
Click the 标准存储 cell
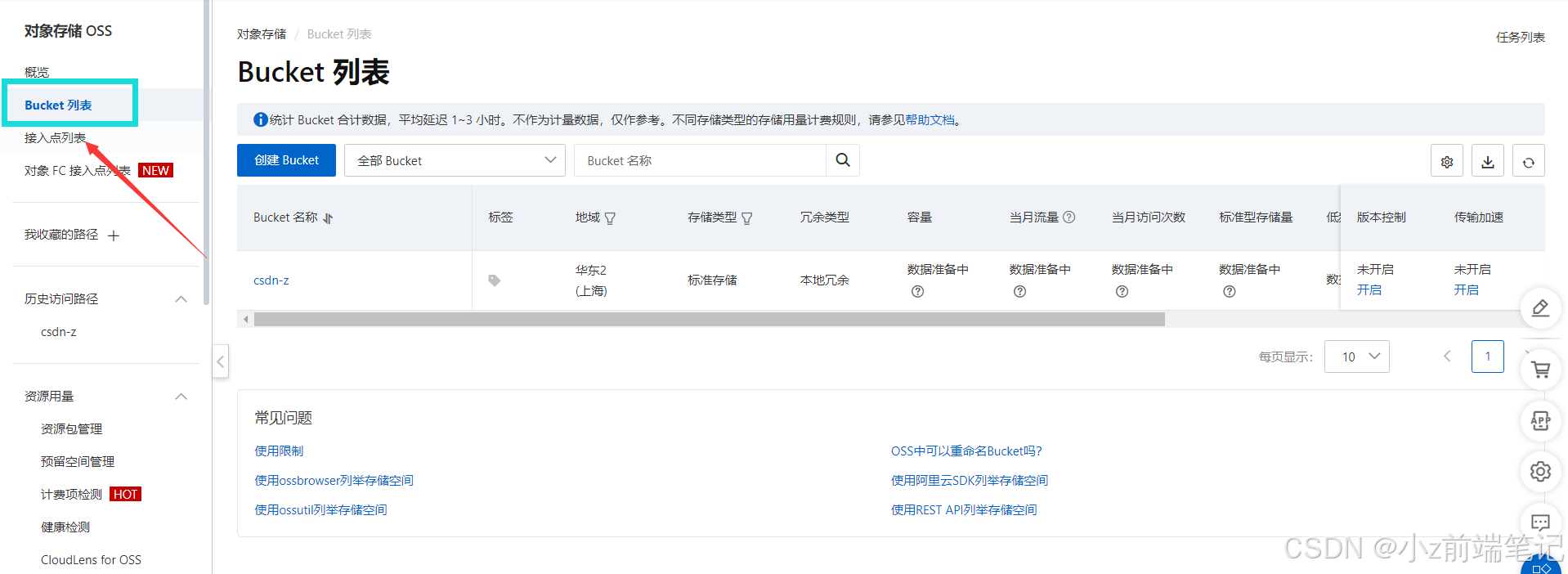[x=712, y=280]
